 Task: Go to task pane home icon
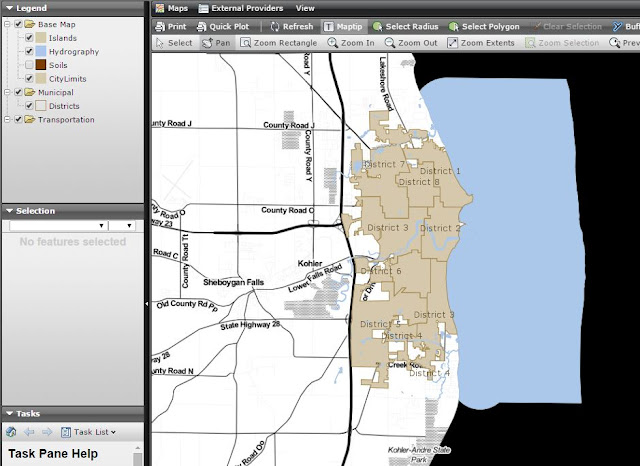(11, 432)
